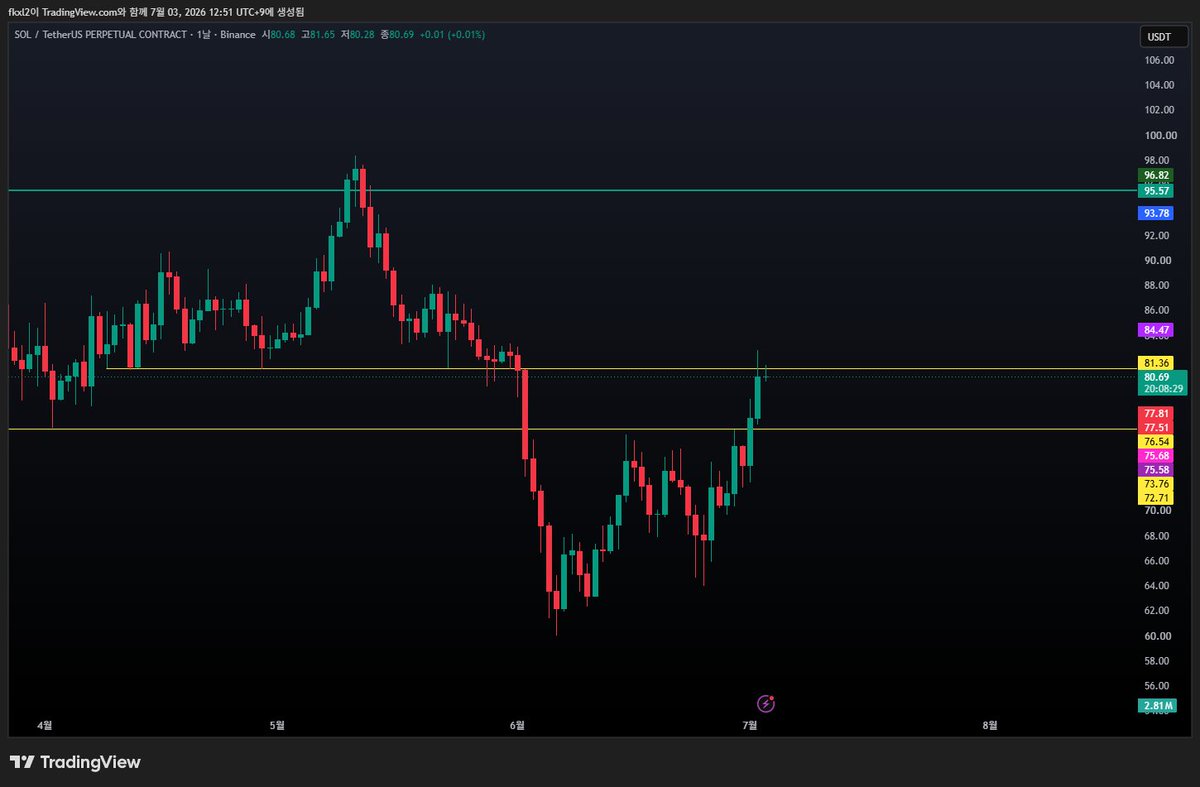
Task: Click the 77.81 red price label
Action: click(x=1157, y=413)
